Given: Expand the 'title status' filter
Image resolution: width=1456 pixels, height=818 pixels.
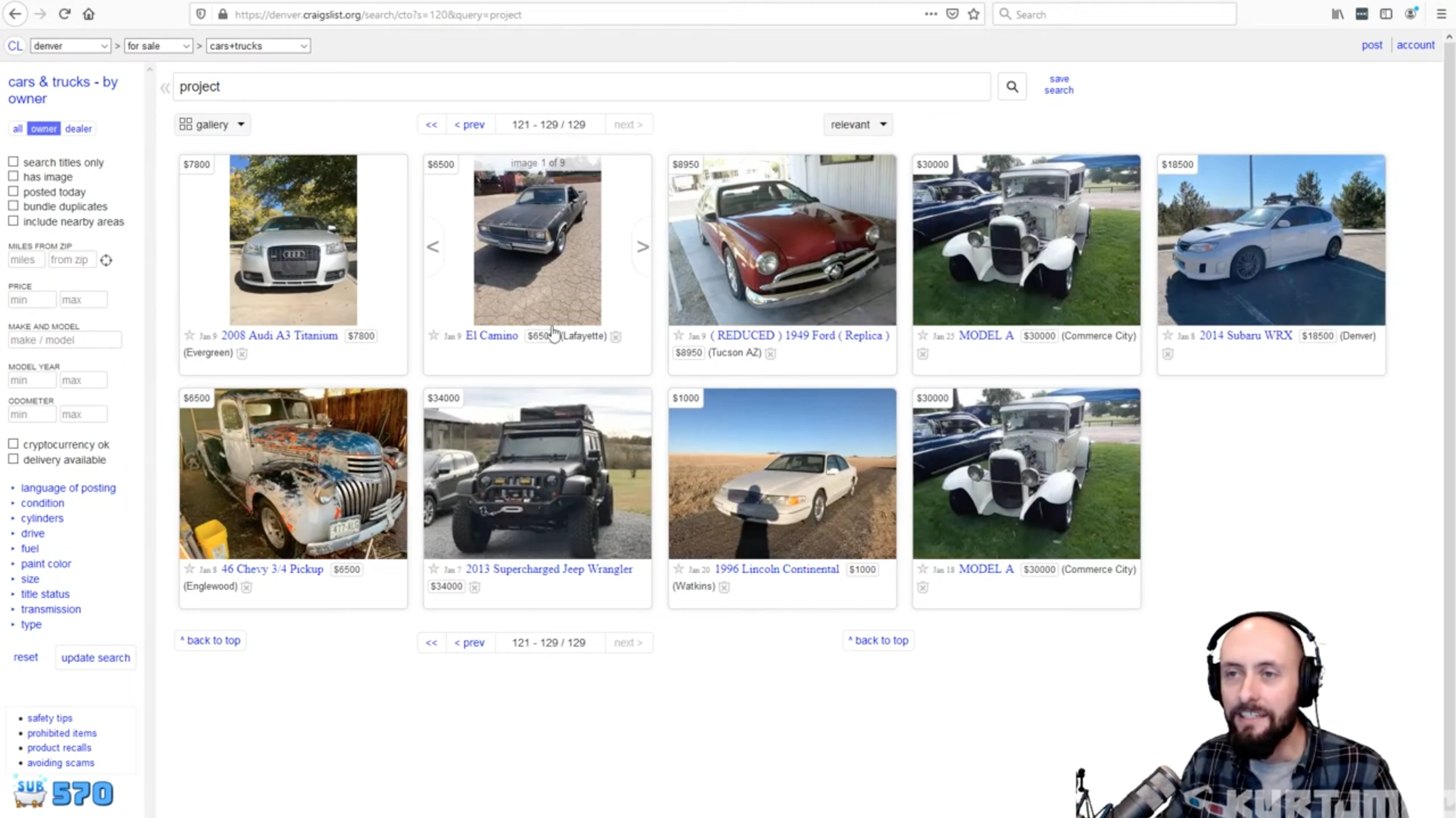Looking at the screenshot, I should [x=45, y=594].
